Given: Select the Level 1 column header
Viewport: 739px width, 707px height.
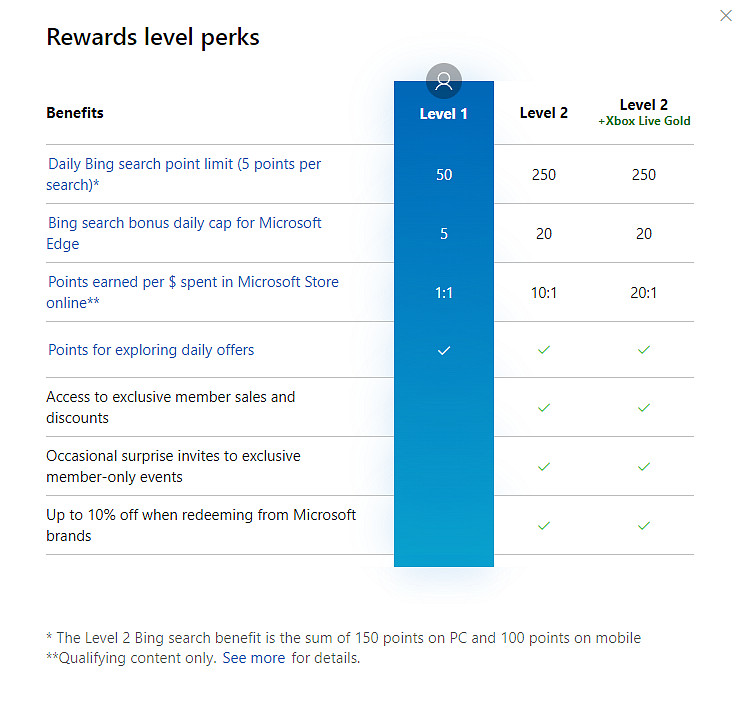Looking at the screenshot, I should (x=444, y=114).
